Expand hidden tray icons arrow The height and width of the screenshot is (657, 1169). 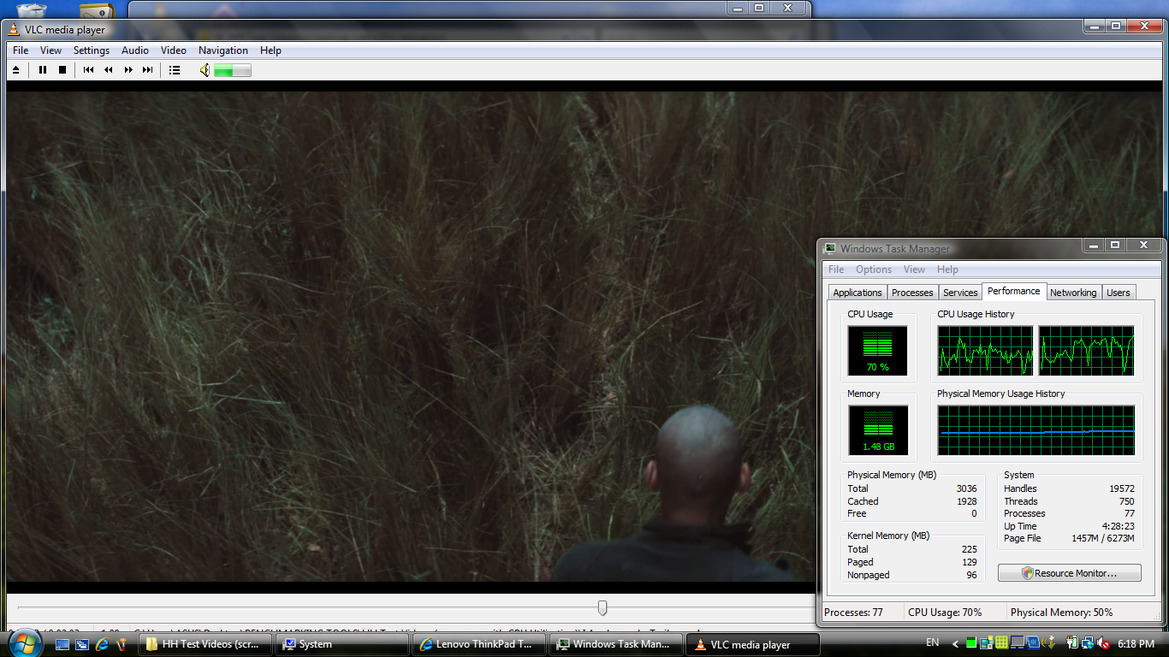click(955, 644)
